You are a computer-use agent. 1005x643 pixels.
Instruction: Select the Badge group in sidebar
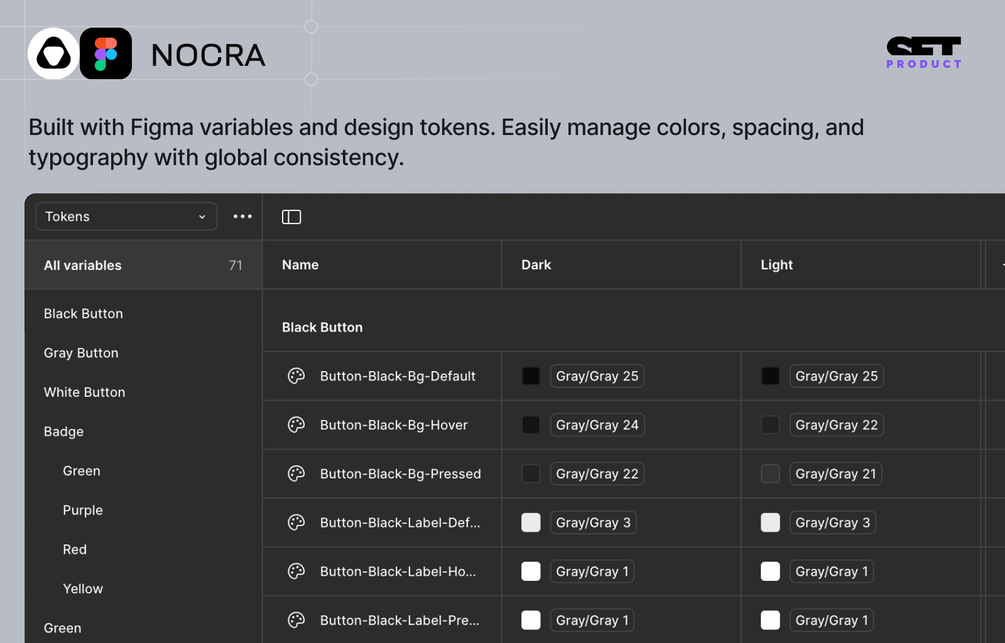[63, 431]
